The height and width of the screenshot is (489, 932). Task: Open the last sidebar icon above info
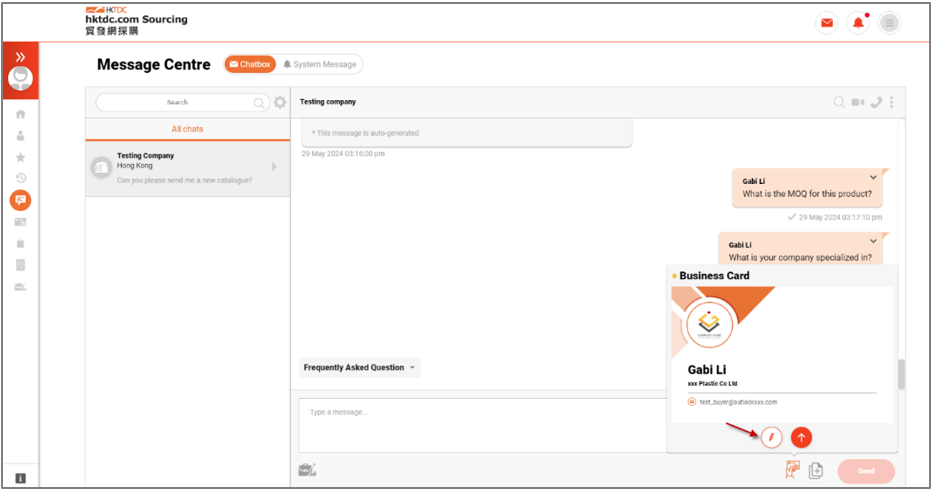(20, 287)
